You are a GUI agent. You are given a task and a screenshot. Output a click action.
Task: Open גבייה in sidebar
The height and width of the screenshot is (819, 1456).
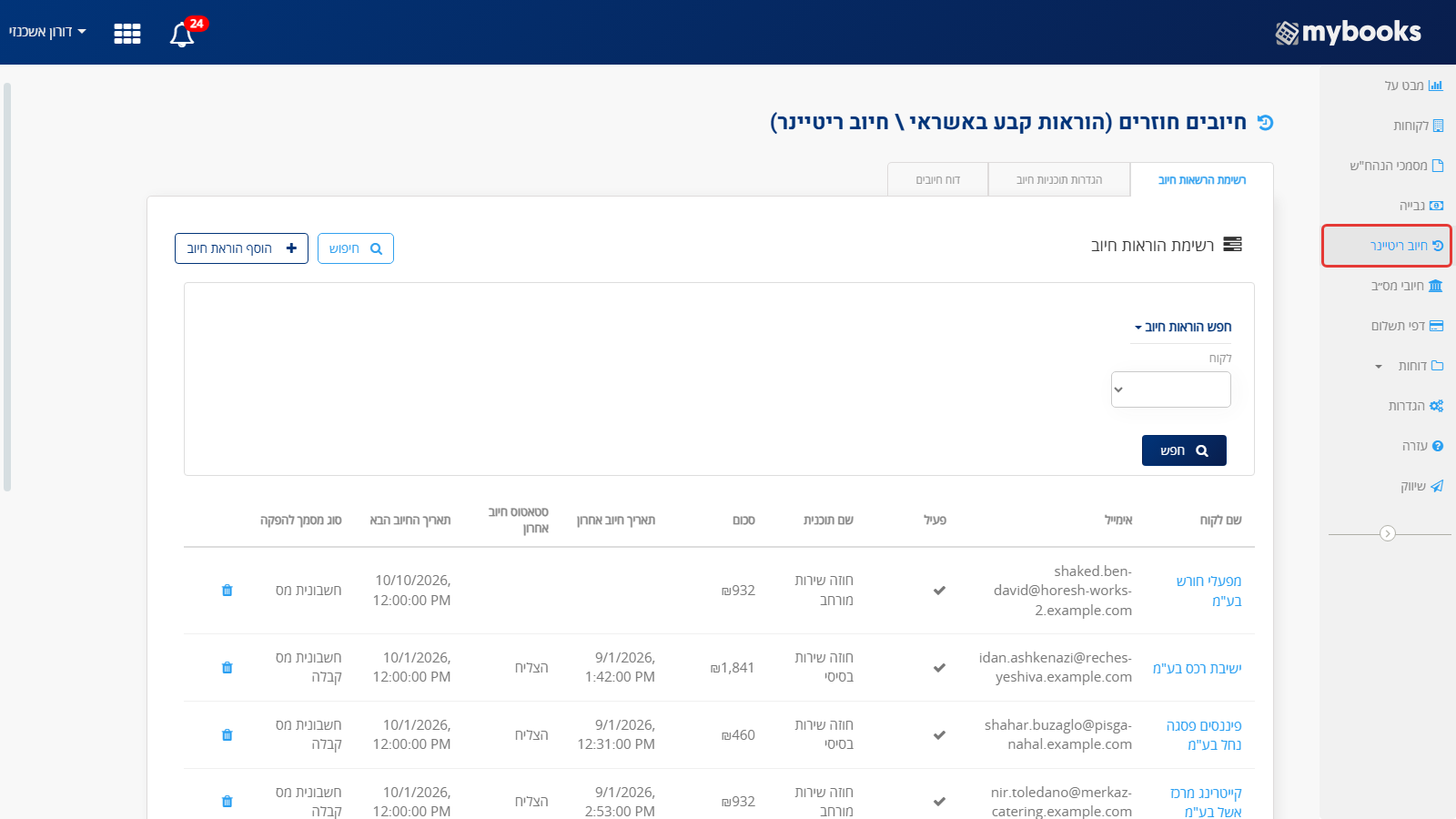(1421, 206)
